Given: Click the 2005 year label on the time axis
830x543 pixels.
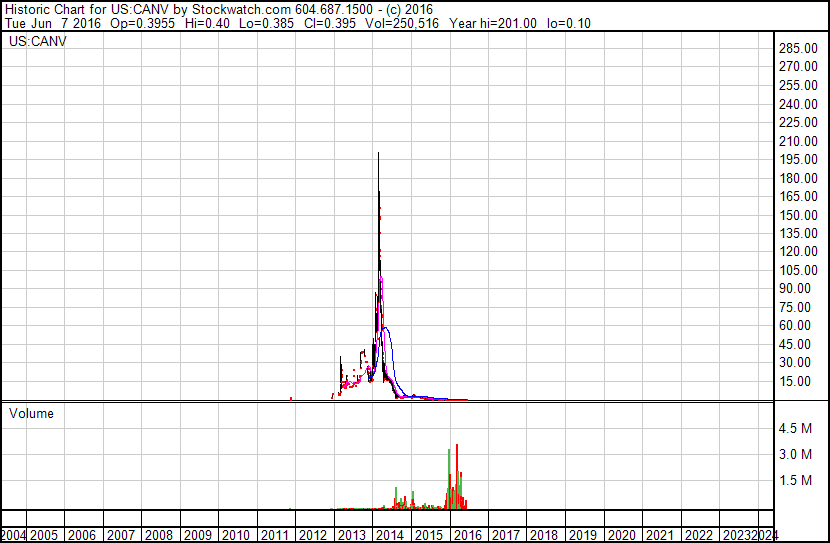Looking at the screenshot, I should (44, 536).
